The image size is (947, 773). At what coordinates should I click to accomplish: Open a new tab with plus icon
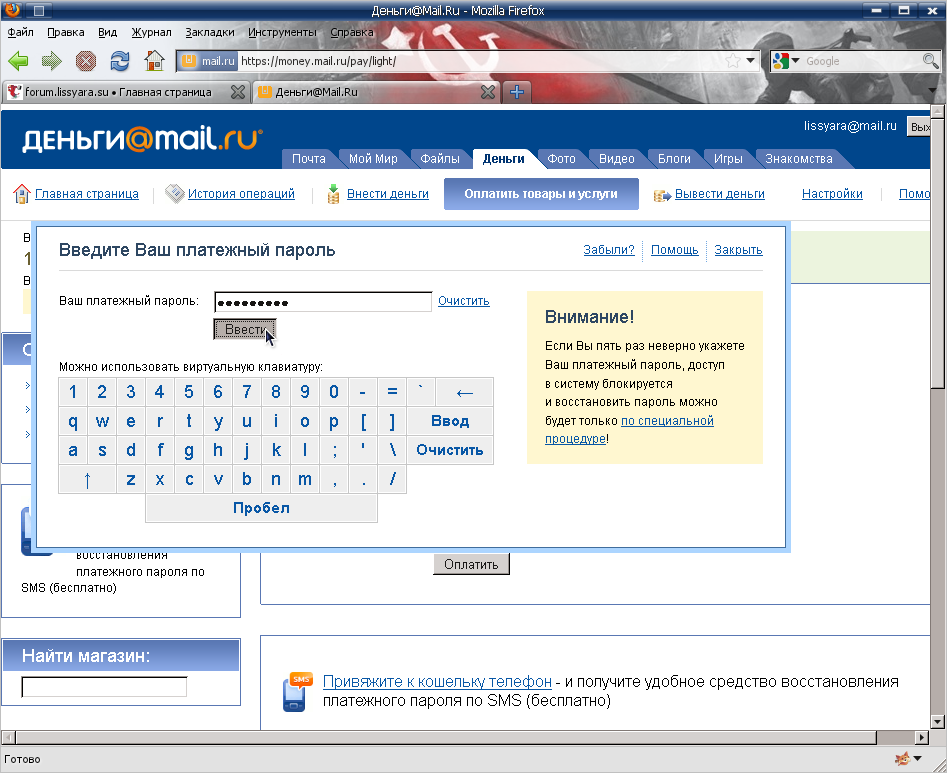[x=516, y=92]
